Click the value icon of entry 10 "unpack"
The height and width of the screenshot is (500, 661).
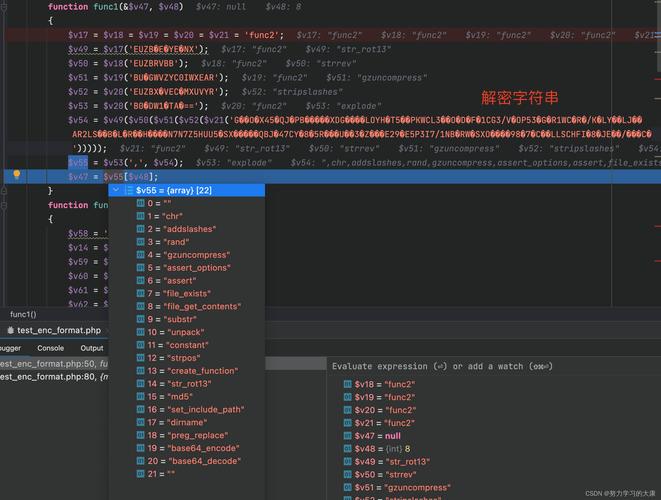(x=141, y=332)
